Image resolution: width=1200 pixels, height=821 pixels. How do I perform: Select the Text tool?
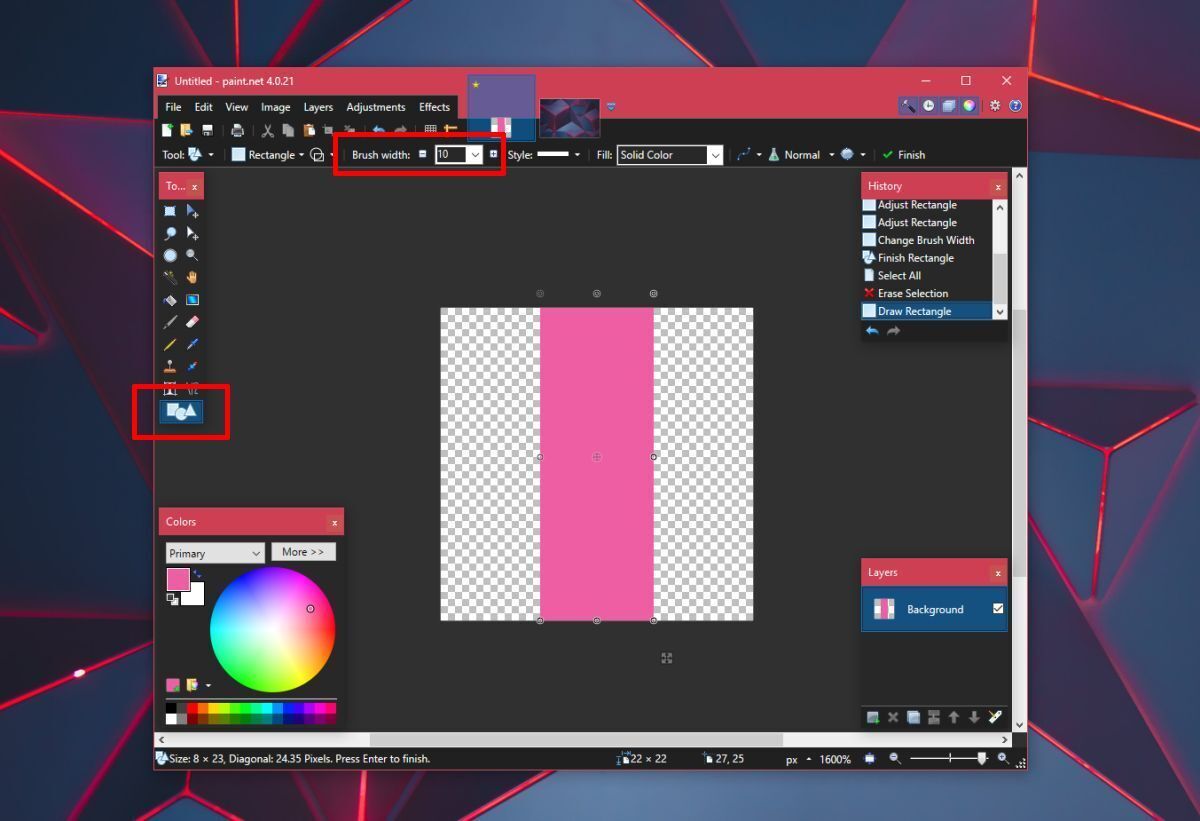pyautogui.click(x=170, y=389)
